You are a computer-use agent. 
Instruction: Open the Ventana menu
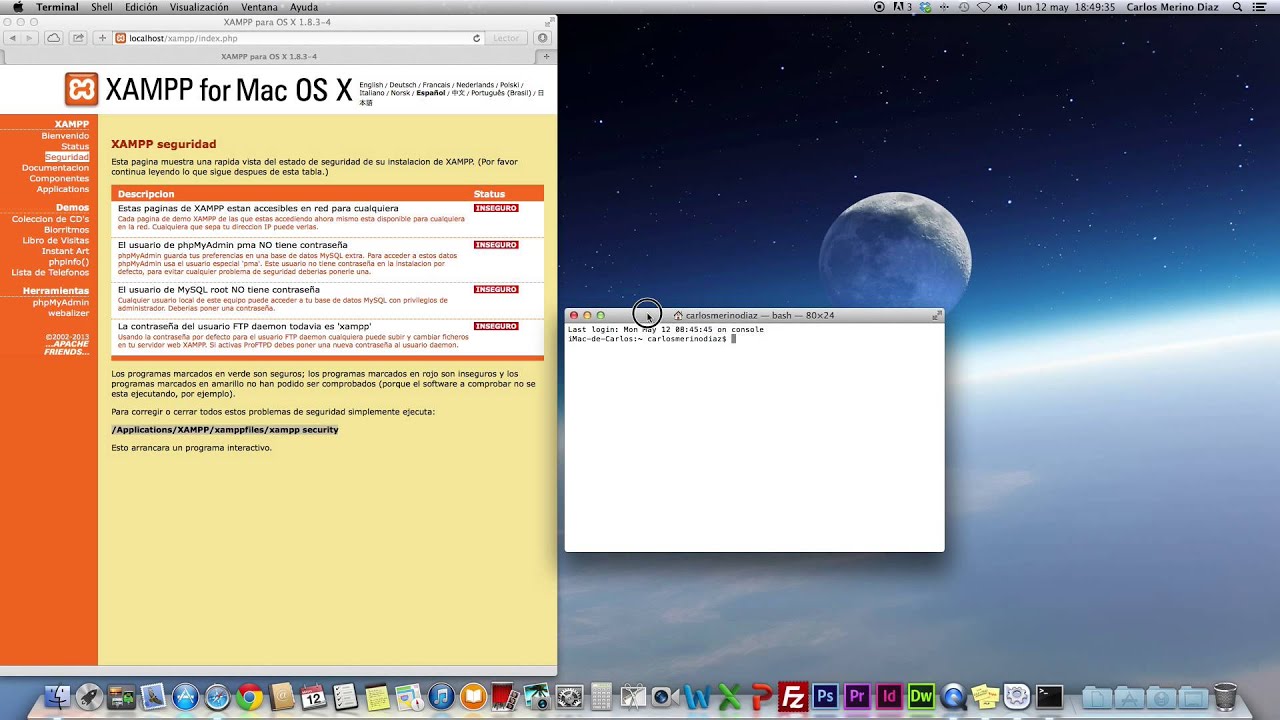(x=259, y=7)
